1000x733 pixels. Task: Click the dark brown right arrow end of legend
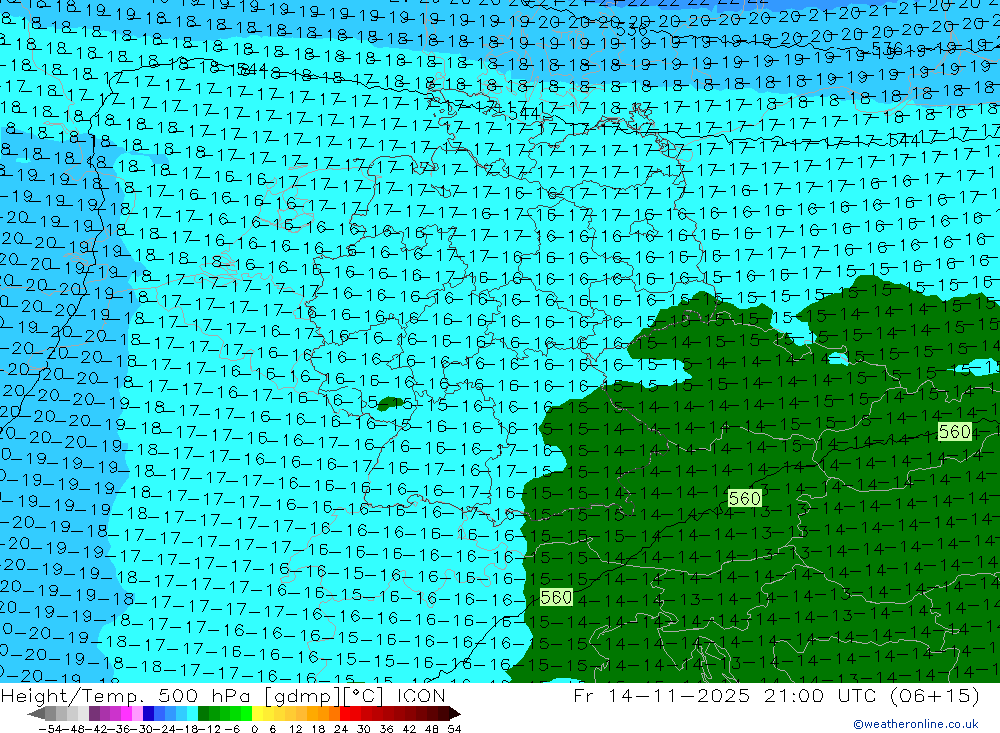coord(455,714)
